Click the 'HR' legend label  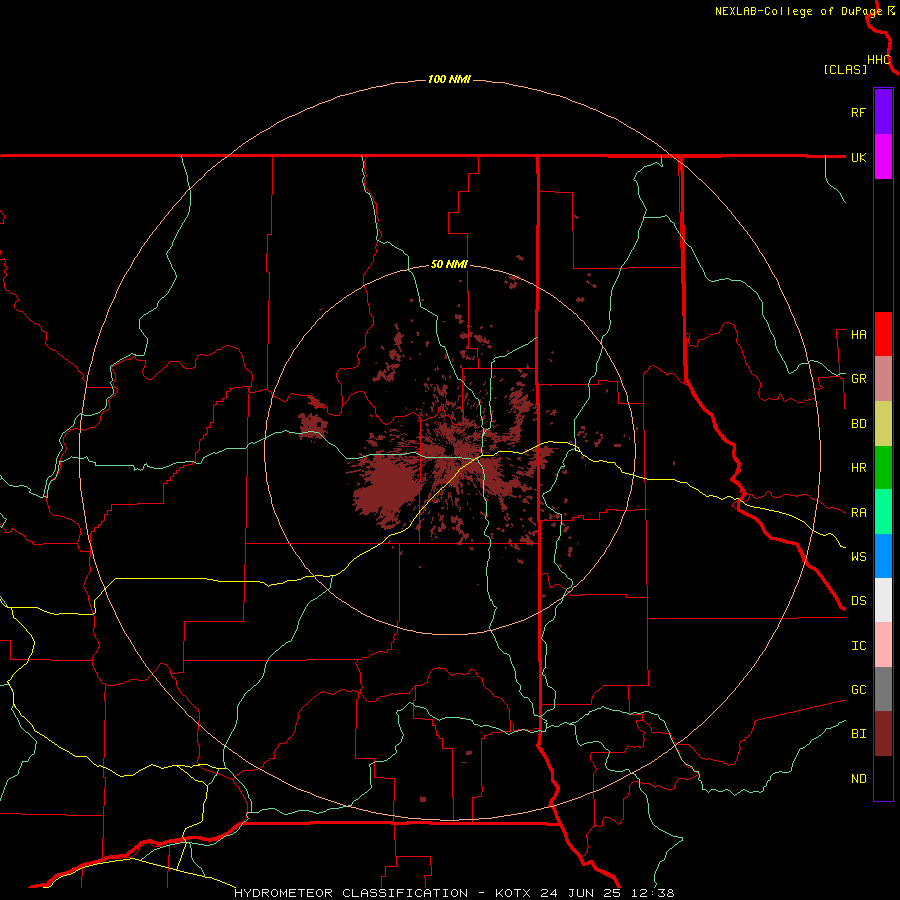(x=858, y=468)
